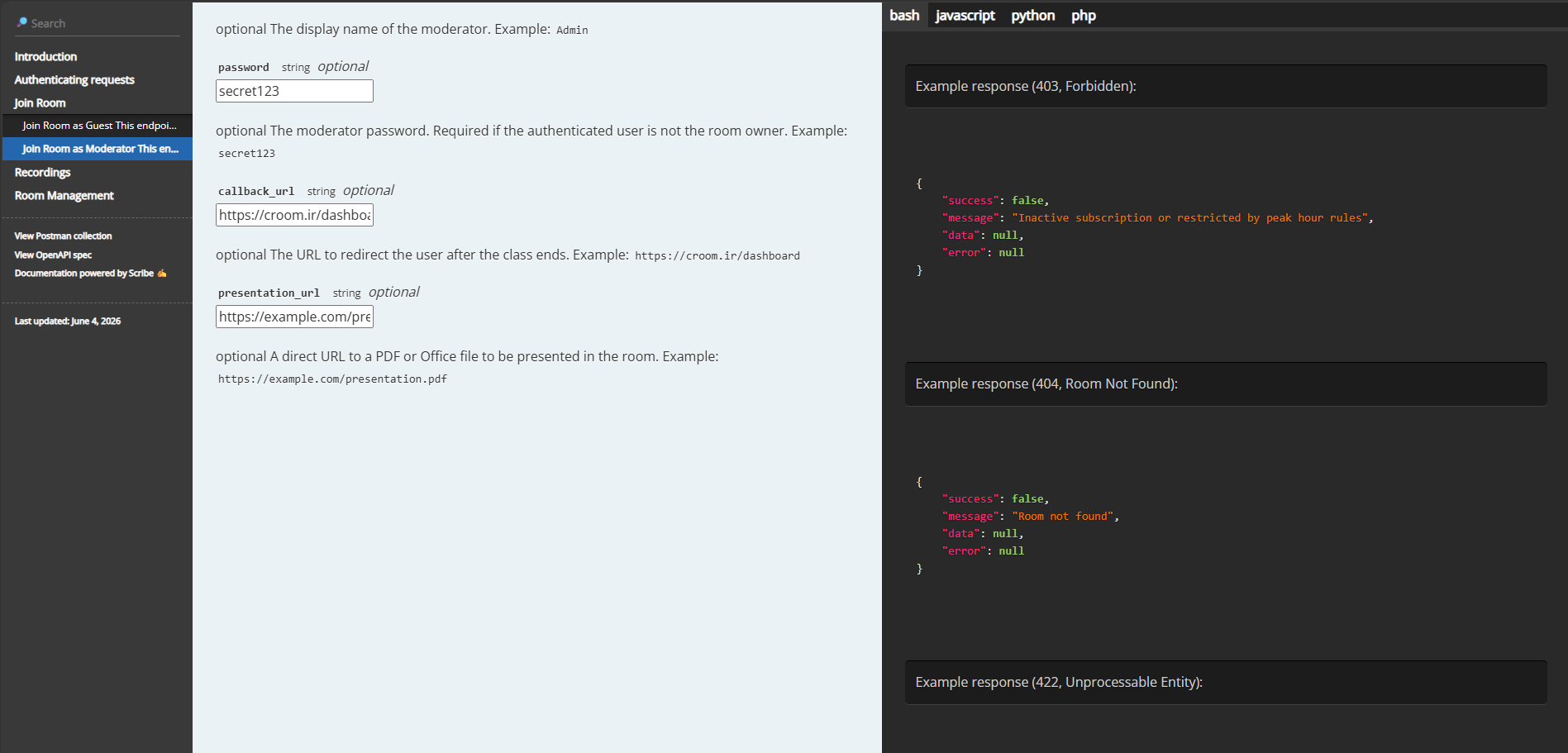Expand the Recordings sidebar group
Image resolution: width=1568 pixels, height=753 pixels.
coord(42,173)
